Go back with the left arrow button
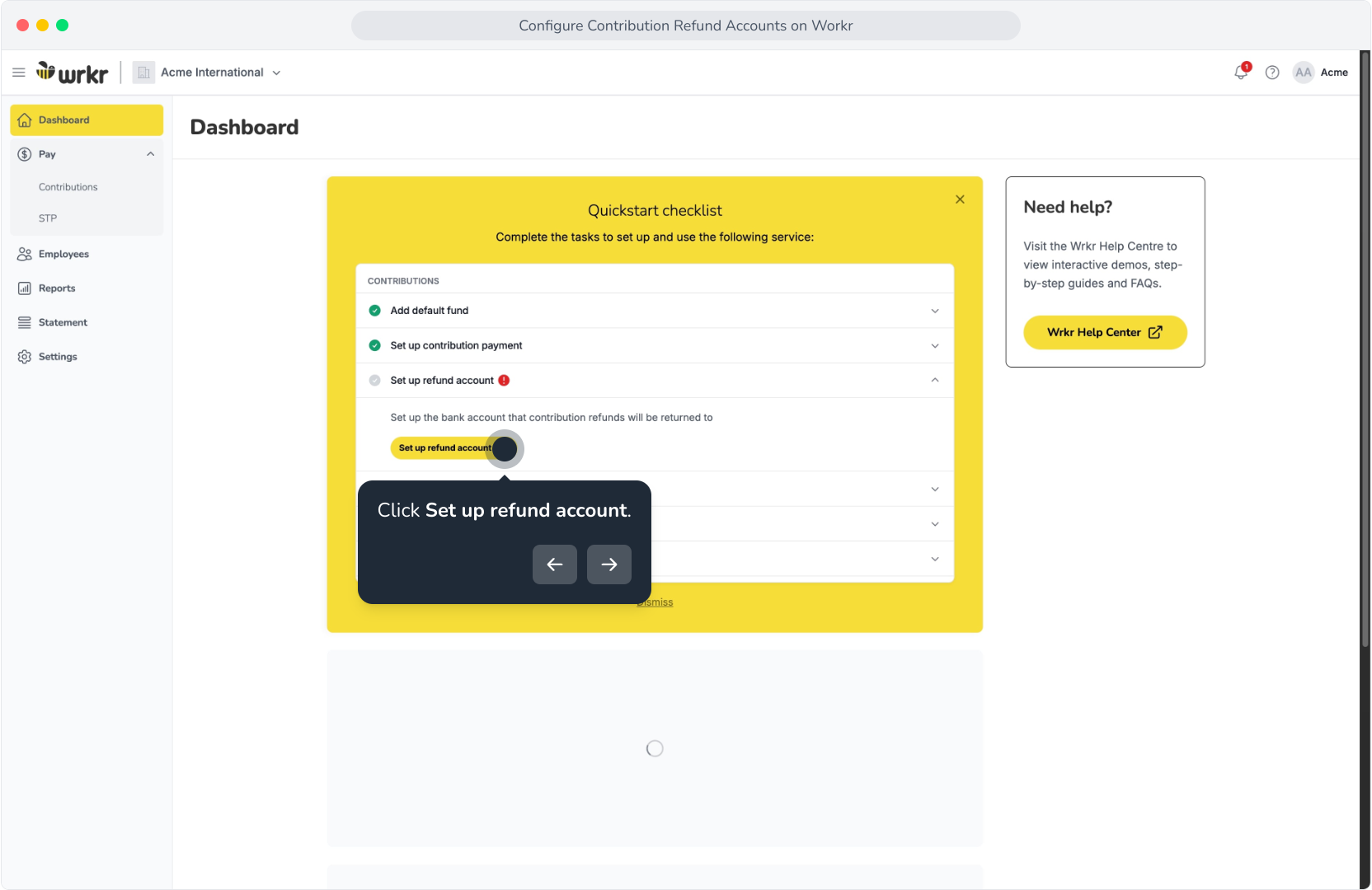The height and width of the screenshot is (890, 1372). click(555, 564)
